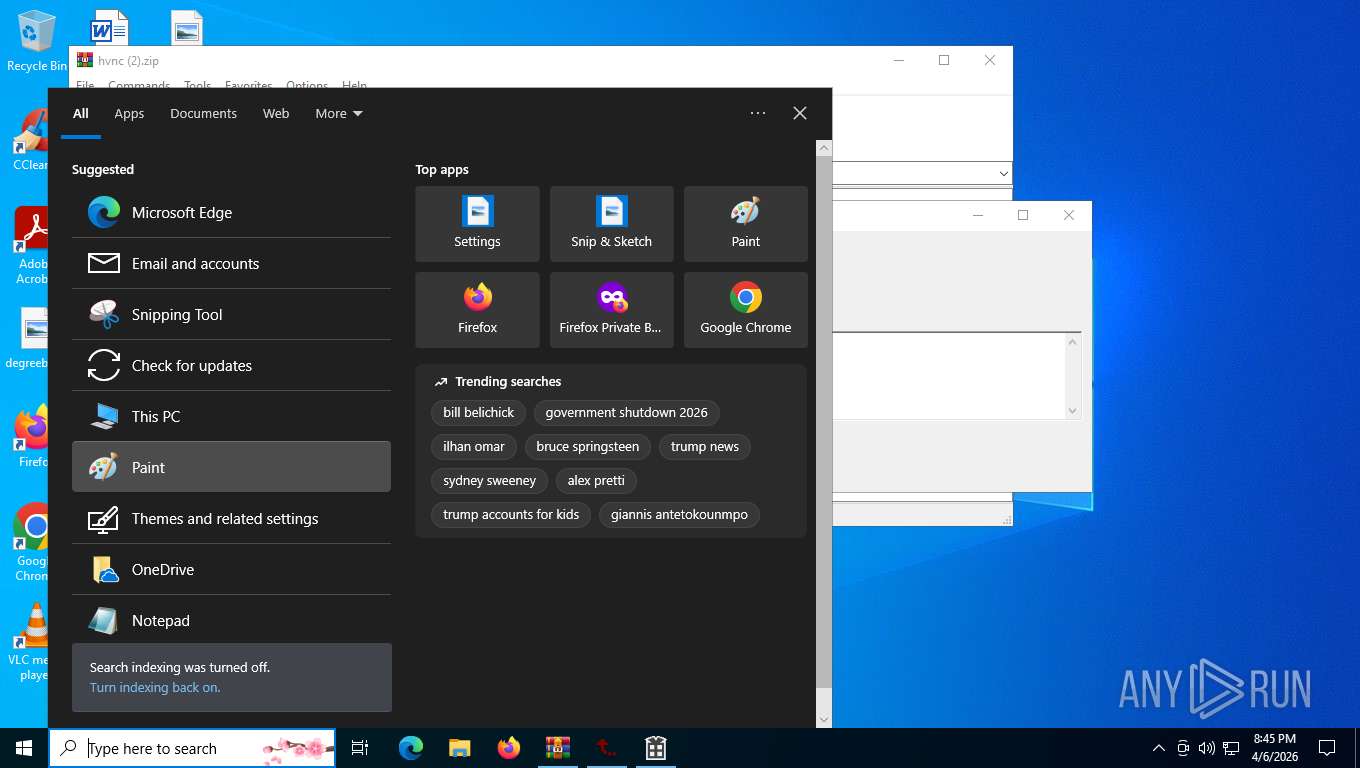
Task: Open the red arrow app on taskbar
Action: click(607, 748)
